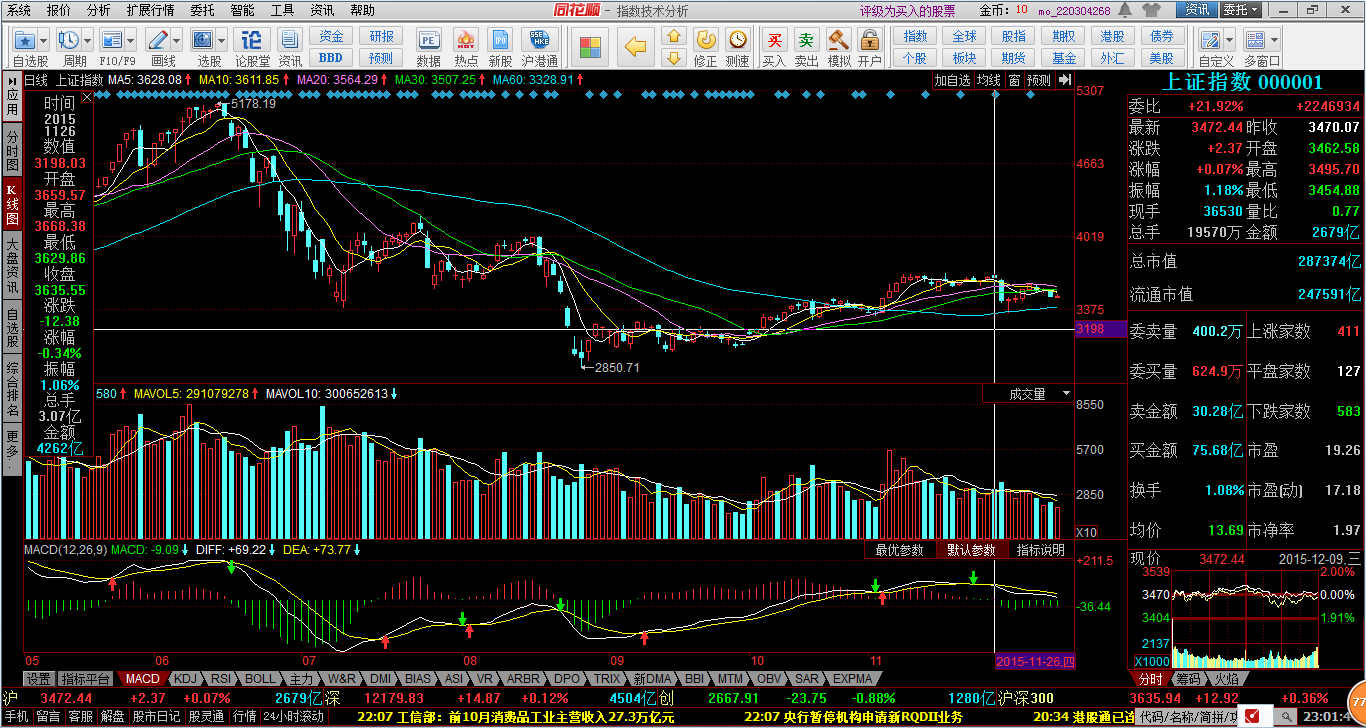Viewport: 1366px width, 728px height.
Task: Open the 论股堂 forum icon
Action: coord(251,40)
